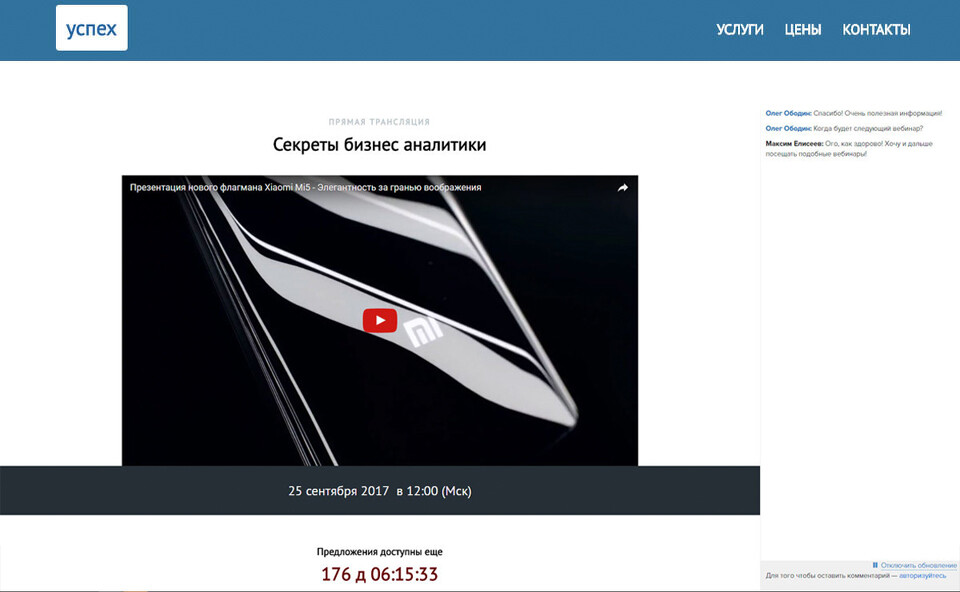Click the «Предложения доступны еще» caption
This screenshot has width=960, height=592.
380,552
